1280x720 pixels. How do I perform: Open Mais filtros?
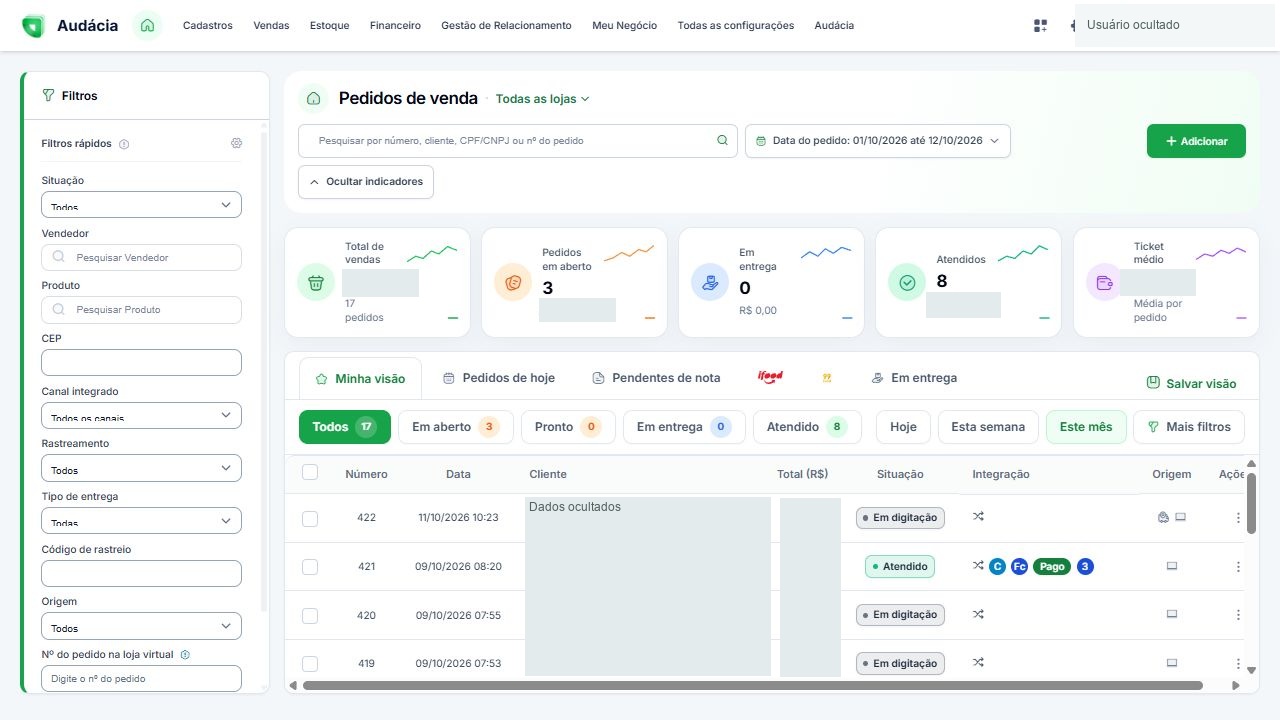pos(1189,427)
